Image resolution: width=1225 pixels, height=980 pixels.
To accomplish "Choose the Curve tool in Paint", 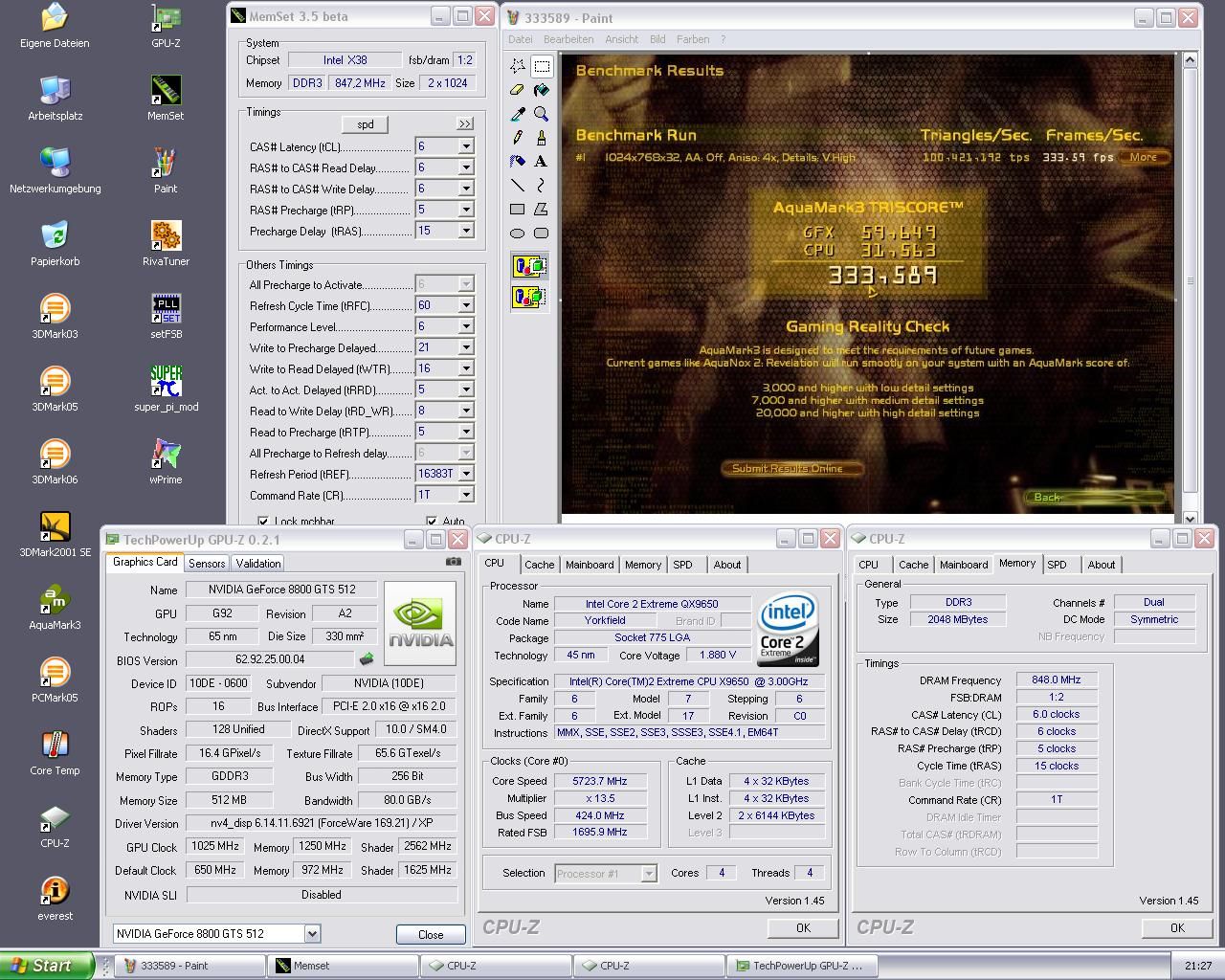I will tap(542, 186).
